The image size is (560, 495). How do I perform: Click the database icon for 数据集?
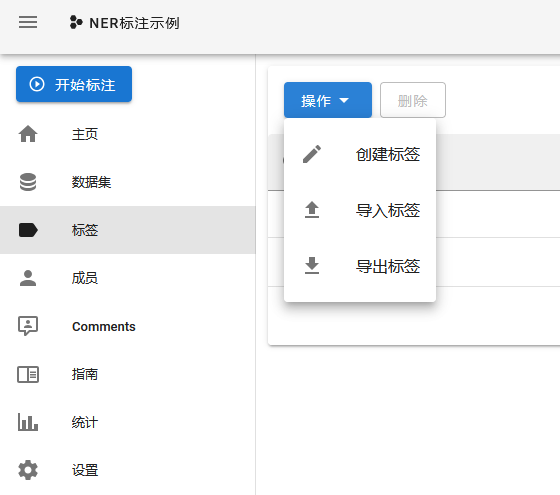click(x=28, y=182)
